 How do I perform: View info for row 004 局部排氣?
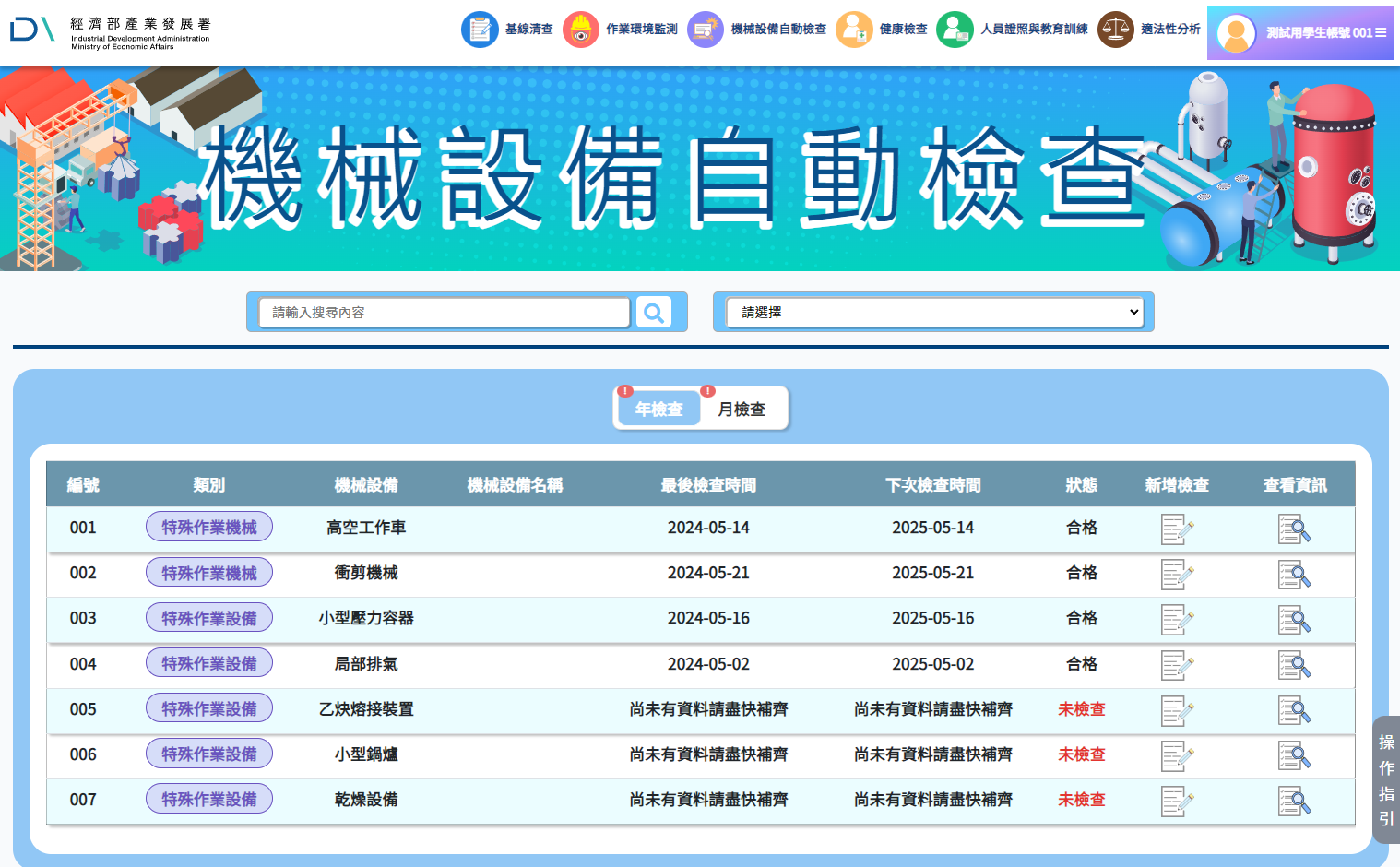pyautogui.click(x=1295, y=665)
